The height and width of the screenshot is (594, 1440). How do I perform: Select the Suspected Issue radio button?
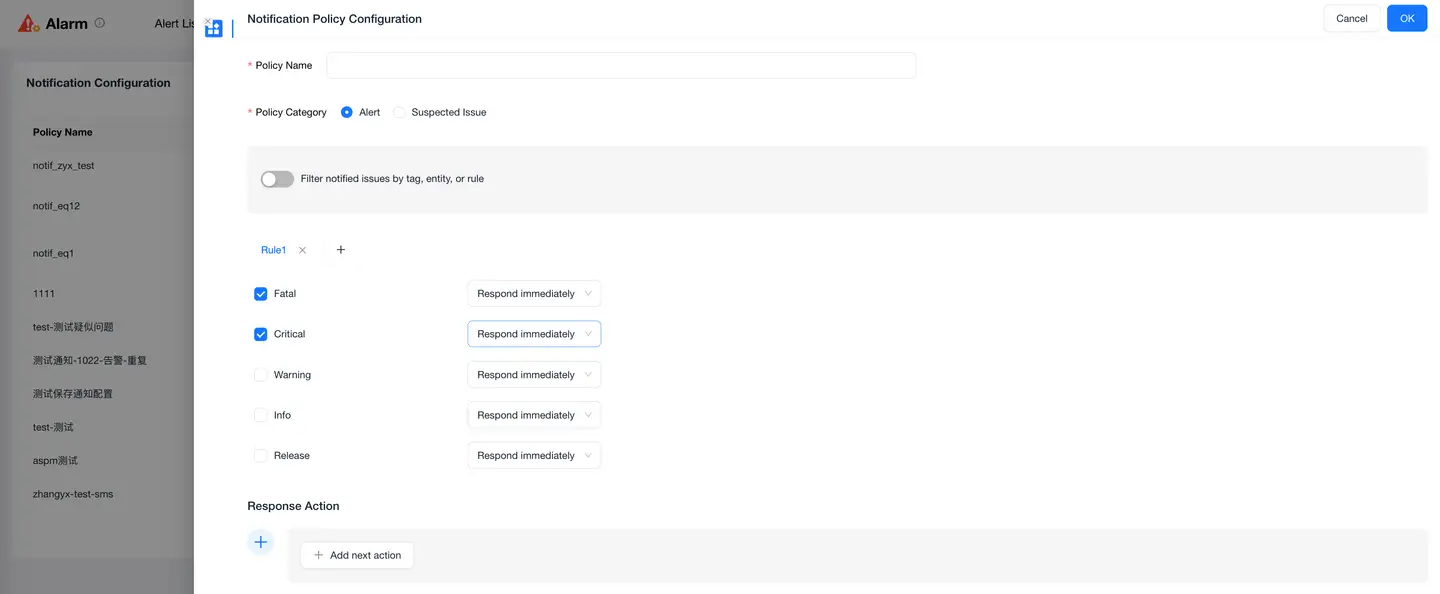coord(399,112)
